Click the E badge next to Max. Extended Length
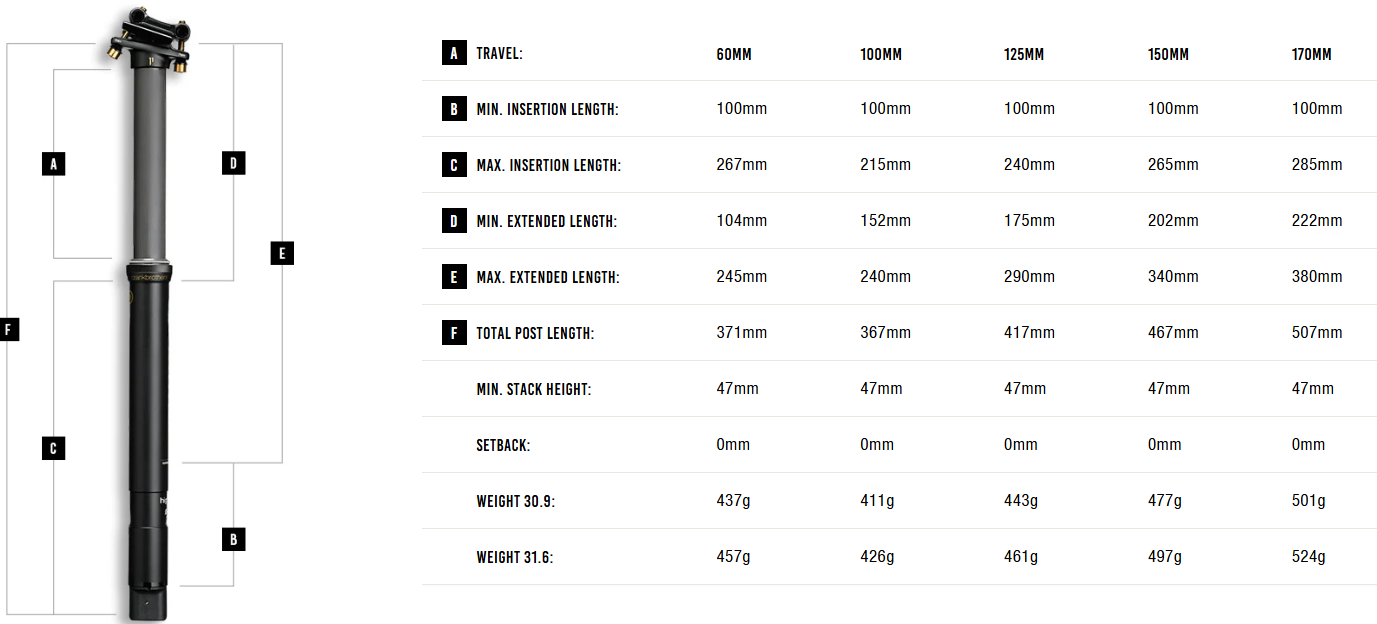 pyautogui.click(x=454, y=277)
